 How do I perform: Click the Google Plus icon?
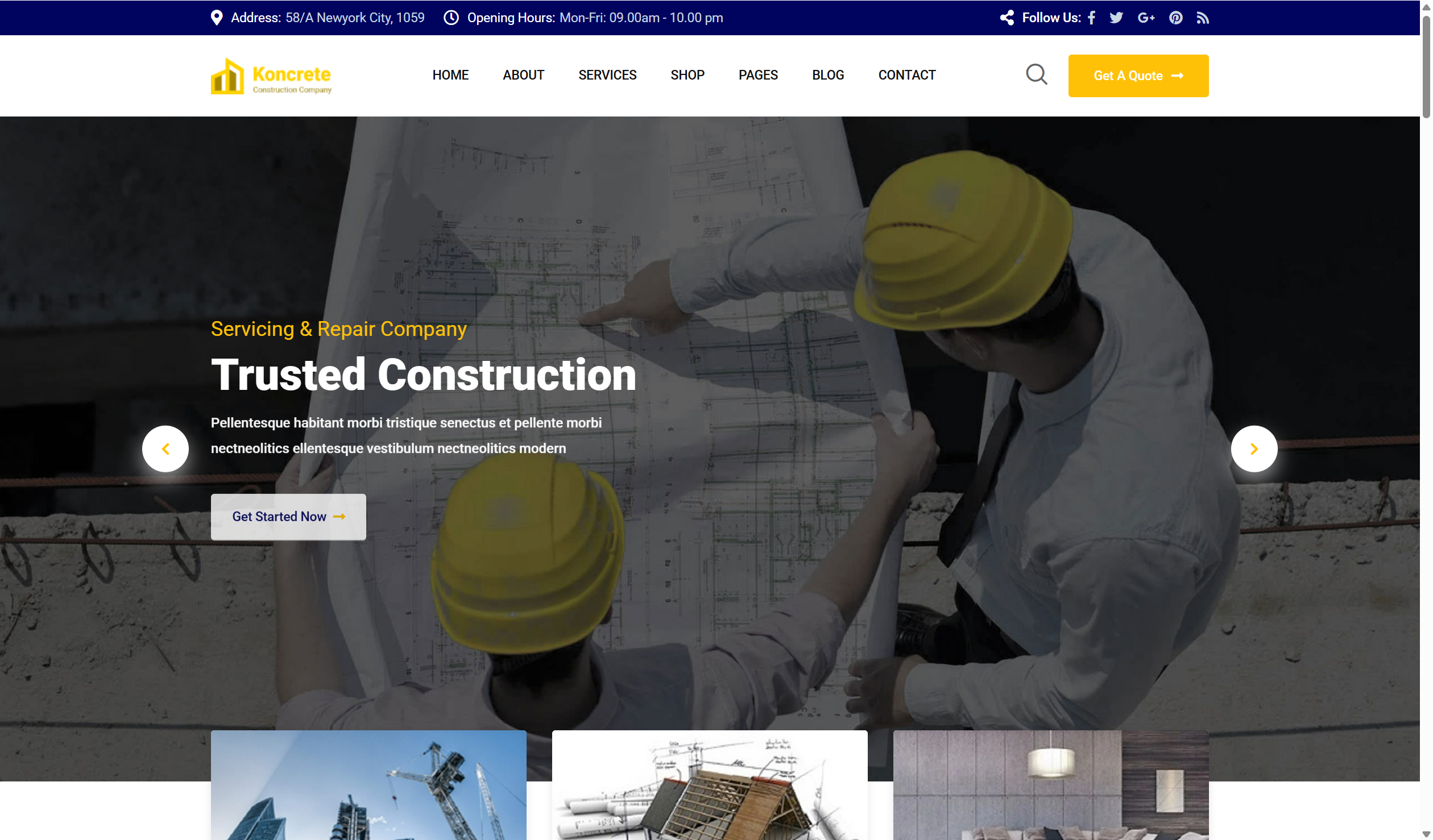click(1146, 18)
